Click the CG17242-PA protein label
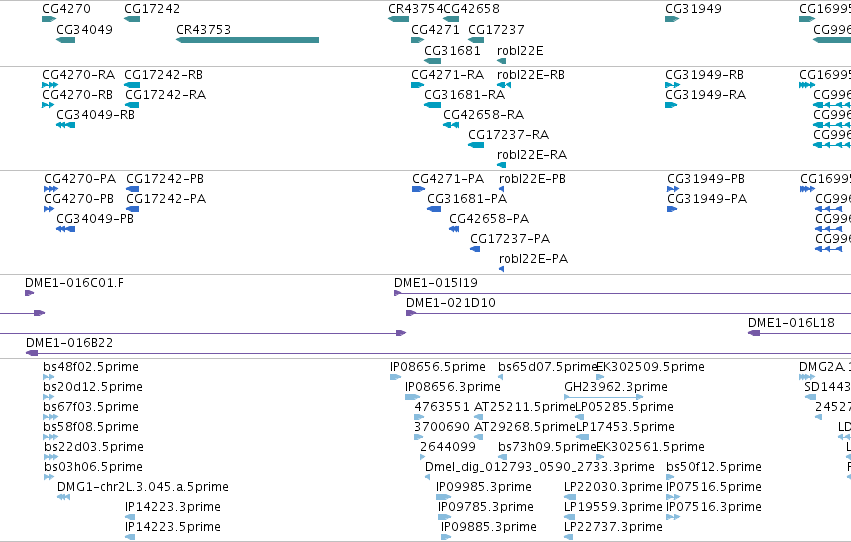 pos(166,199)
